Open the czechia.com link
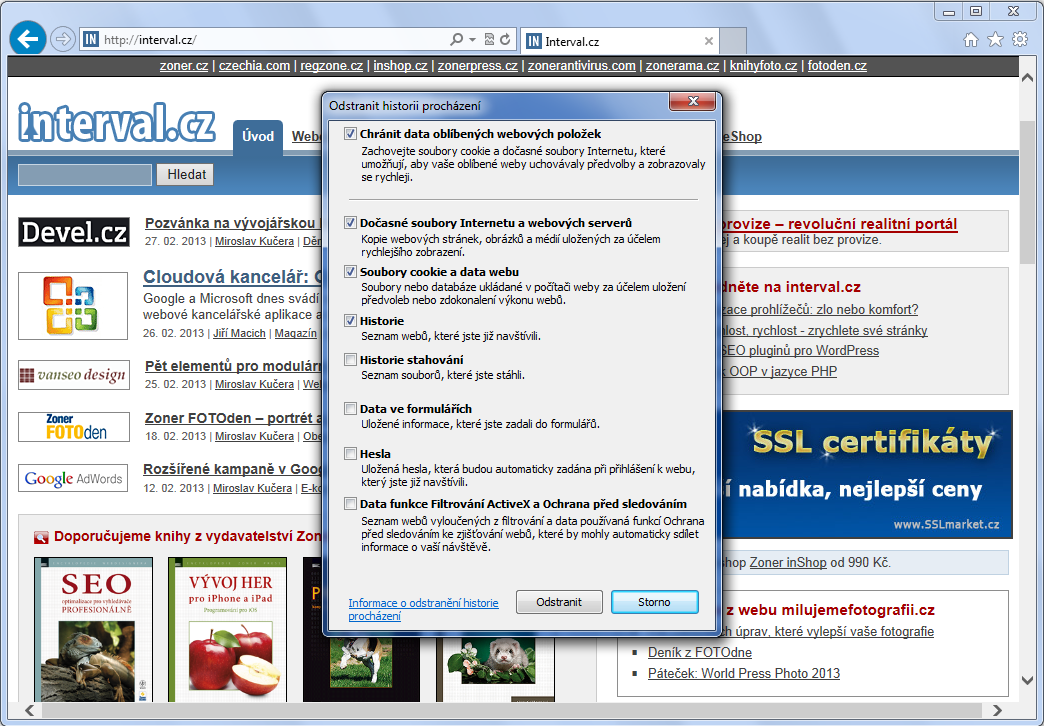 (254, 66)
